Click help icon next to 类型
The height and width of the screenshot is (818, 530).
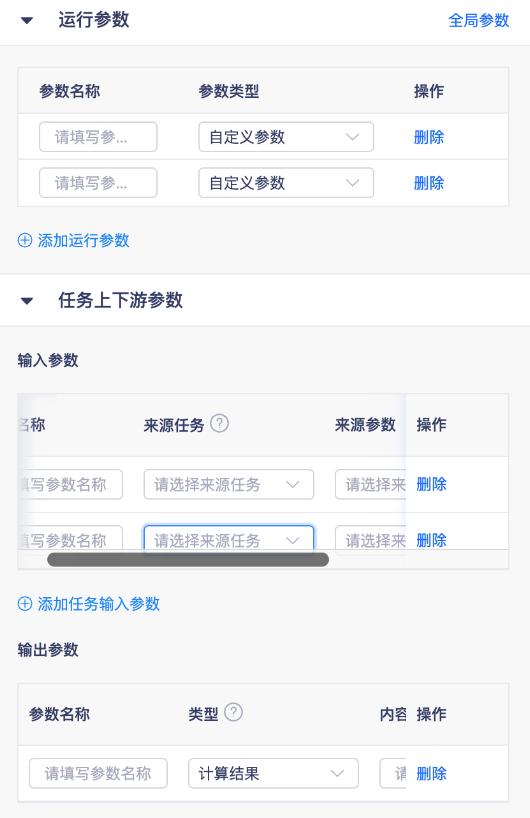point(233,712)
